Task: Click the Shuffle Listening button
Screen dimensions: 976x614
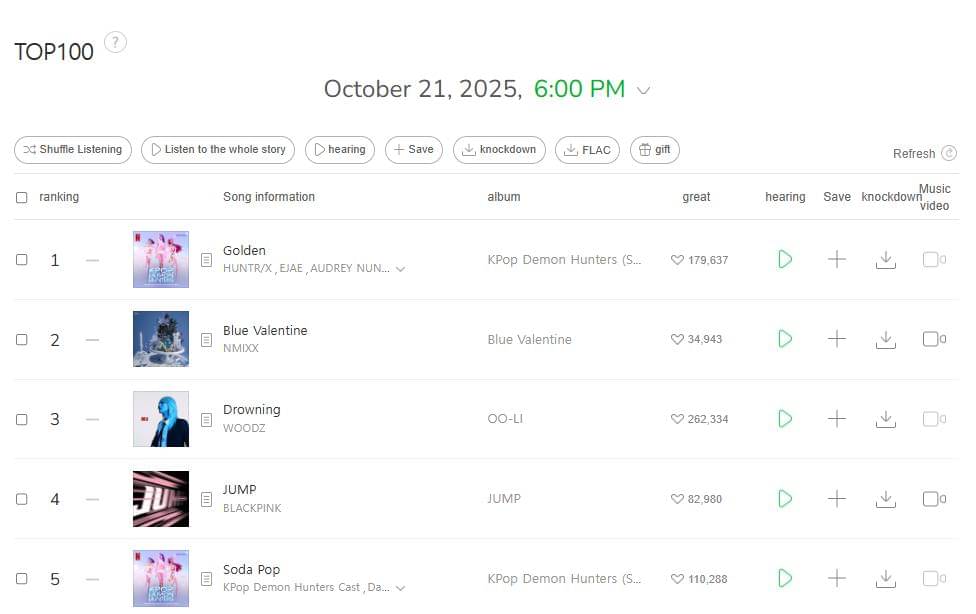Action: (73, 150)
